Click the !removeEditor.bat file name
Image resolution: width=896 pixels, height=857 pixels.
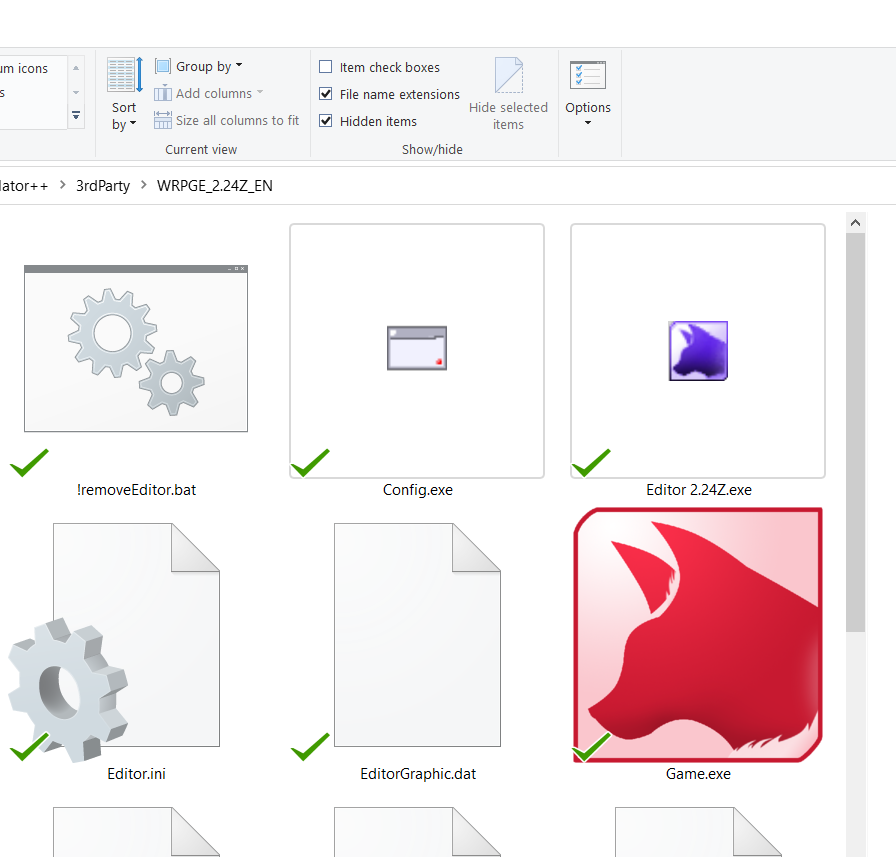(136, 490)
